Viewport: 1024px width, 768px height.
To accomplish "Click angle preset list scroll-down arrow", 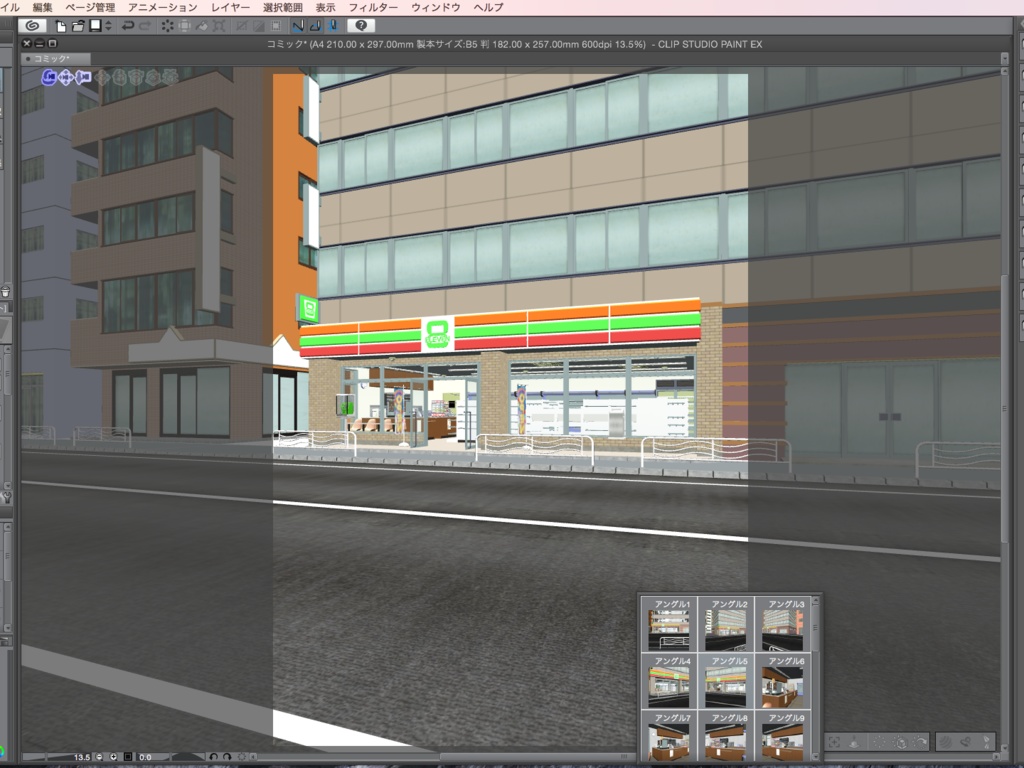I will (x=815, y=756).
